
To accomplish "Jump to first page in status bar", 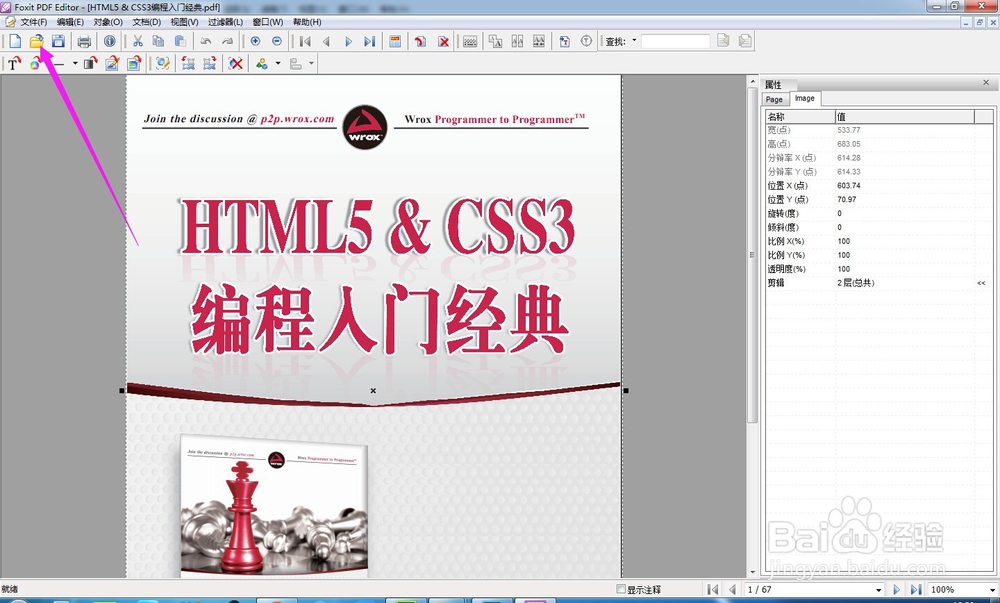I will [x=713, y=590].
